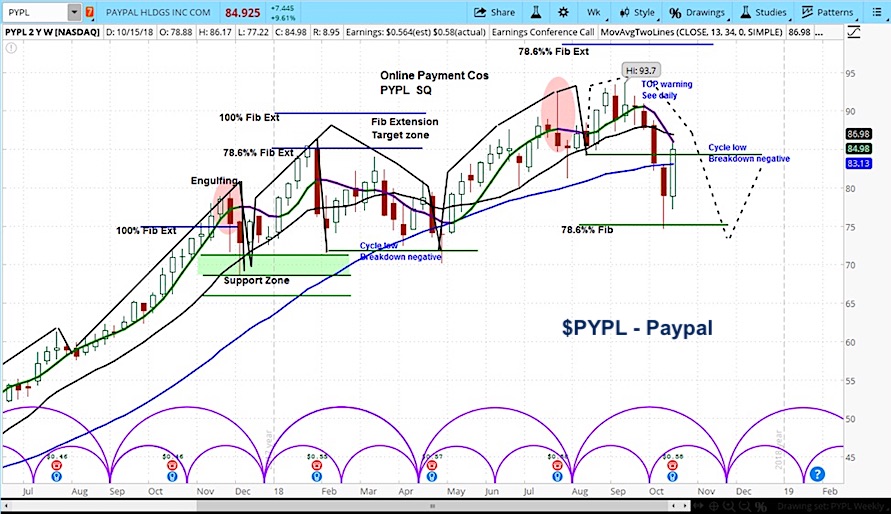Select the Fib Extension Target zone text
The width and height of the screenshot is (891, 514).
click(404, 128)
